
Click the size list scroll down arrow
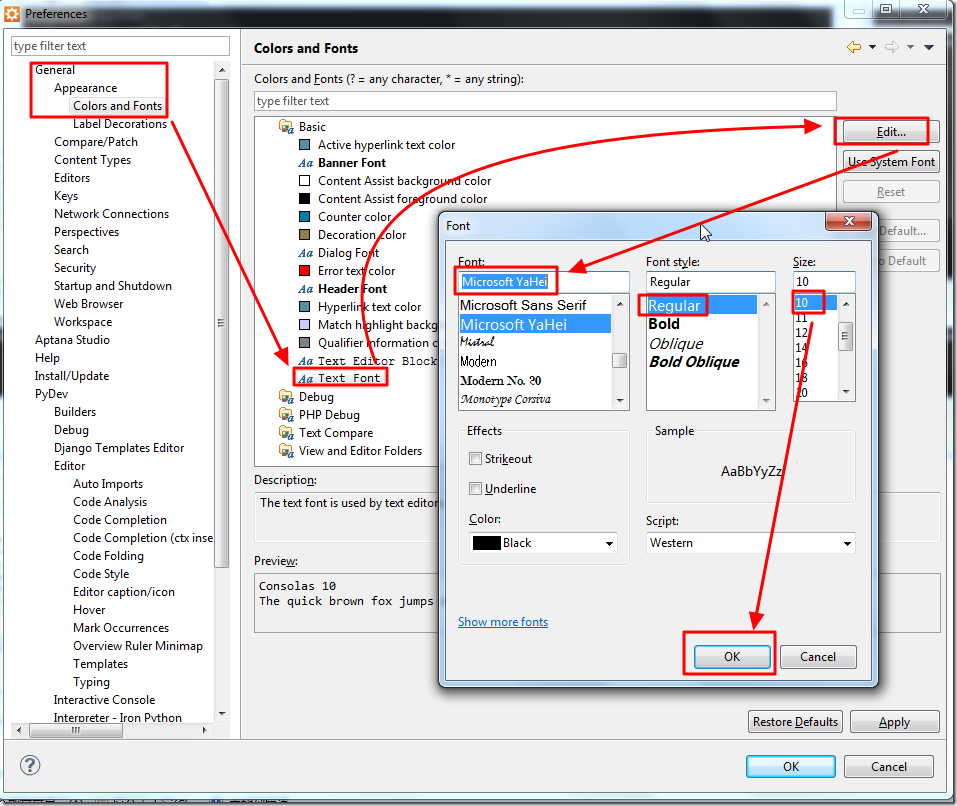click(x=846, y=392)
